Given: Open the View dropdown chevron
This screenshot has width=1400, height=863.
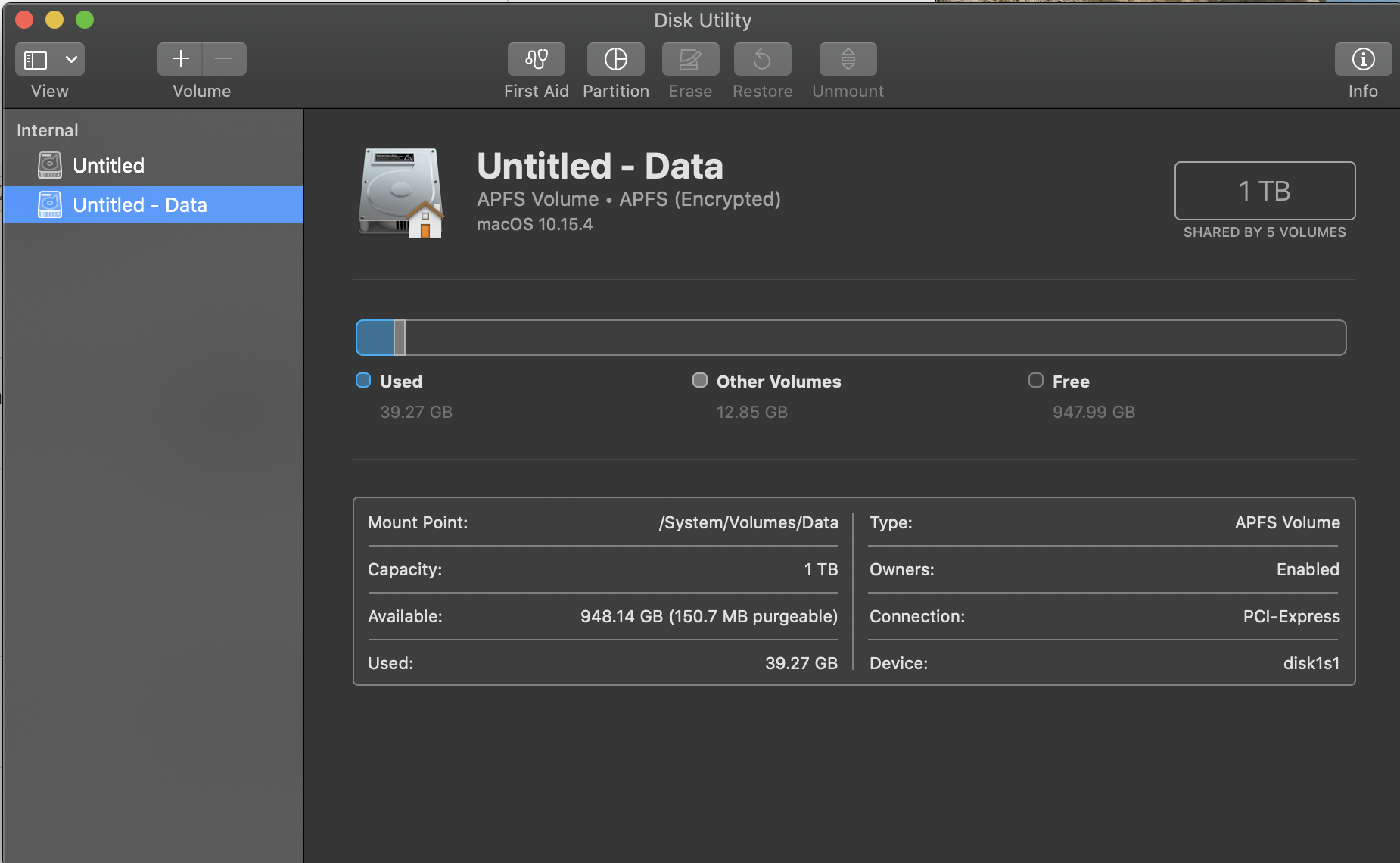Looking at the screenshot, I should (71, 59).
